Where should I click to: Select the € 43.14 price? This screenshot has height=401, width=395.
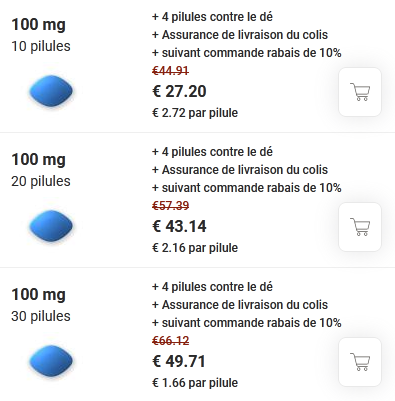click(x=179, y=226)
